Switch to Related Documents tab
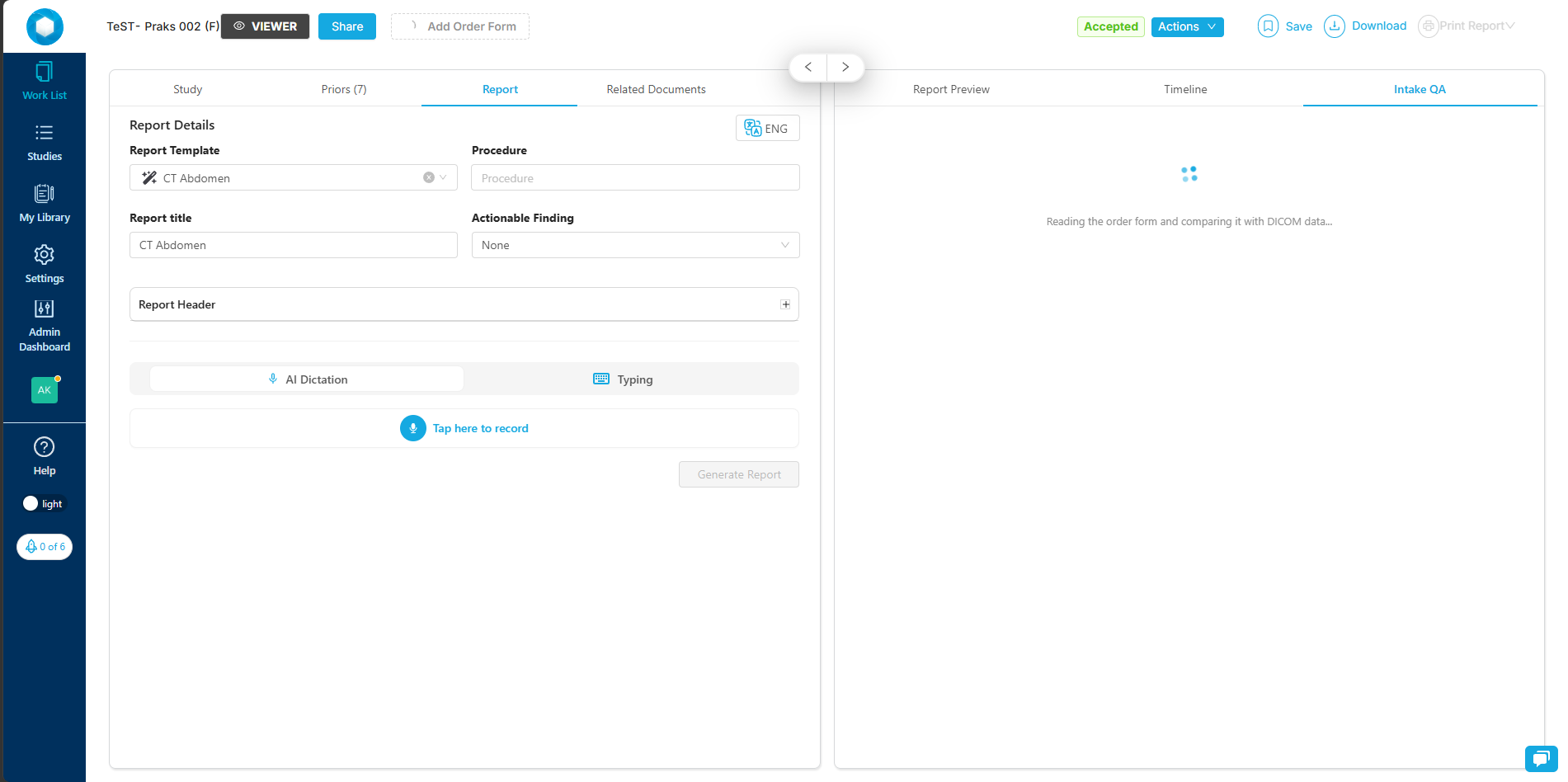Viewport: 1568px width, 782px height. (656, 89)
